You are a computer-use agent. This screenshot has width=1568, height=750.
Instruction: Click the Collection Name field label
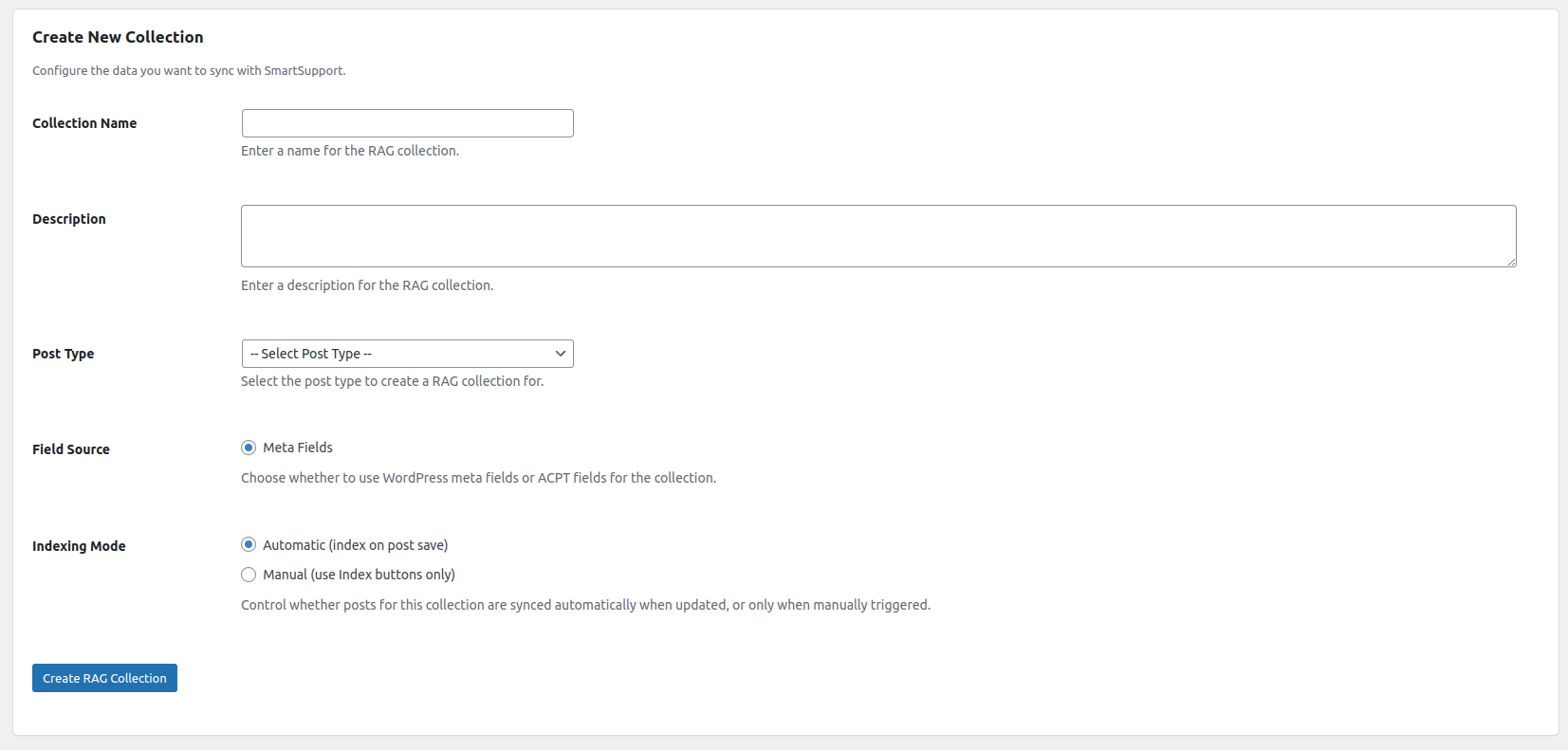(84, 123)
